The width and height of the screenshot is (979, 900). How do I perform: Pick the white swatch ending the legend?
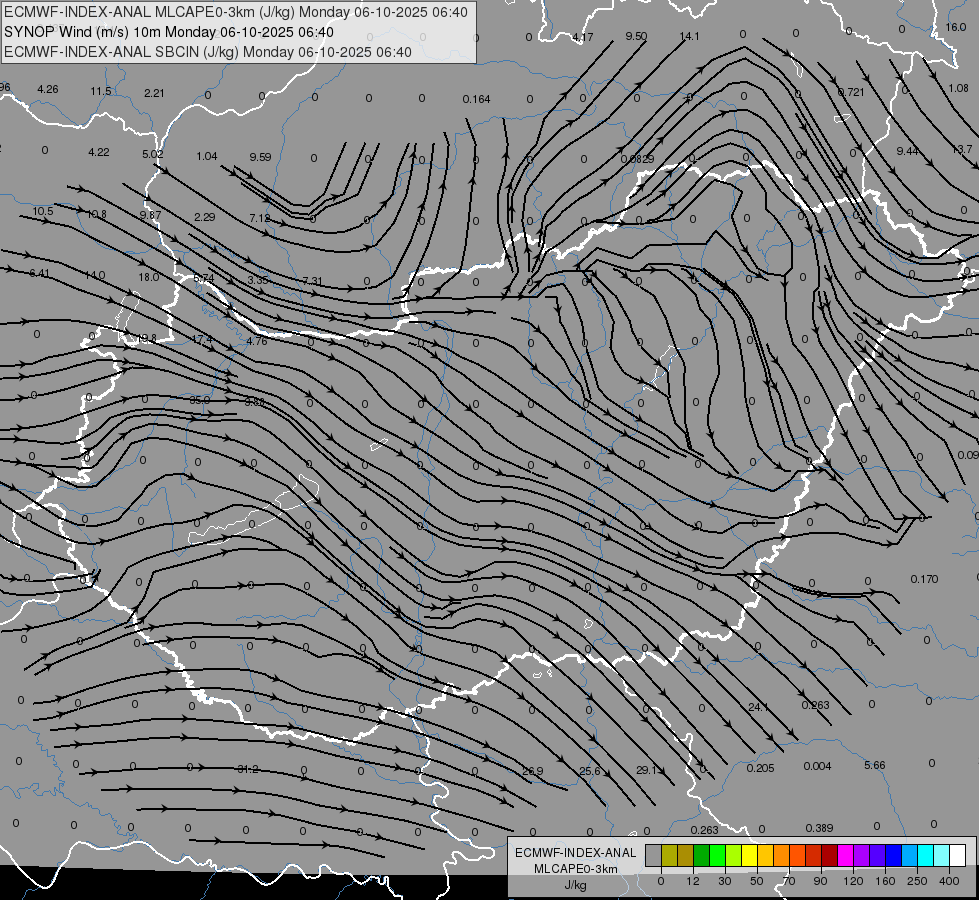coord(957,855)
